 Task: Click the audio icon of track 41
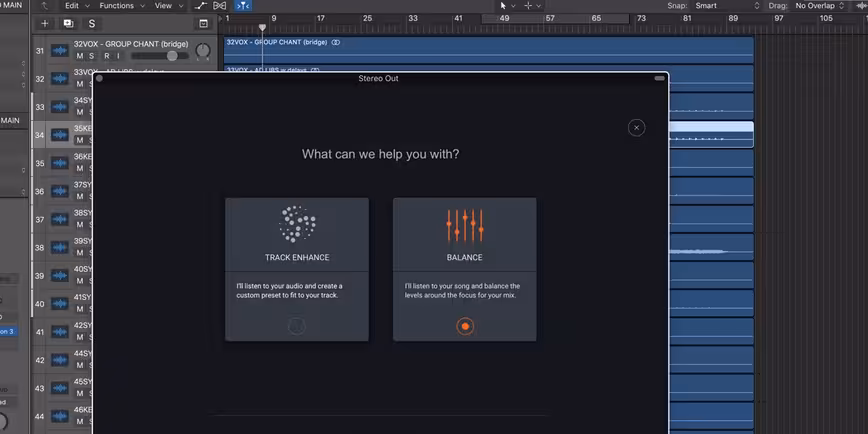59,332
